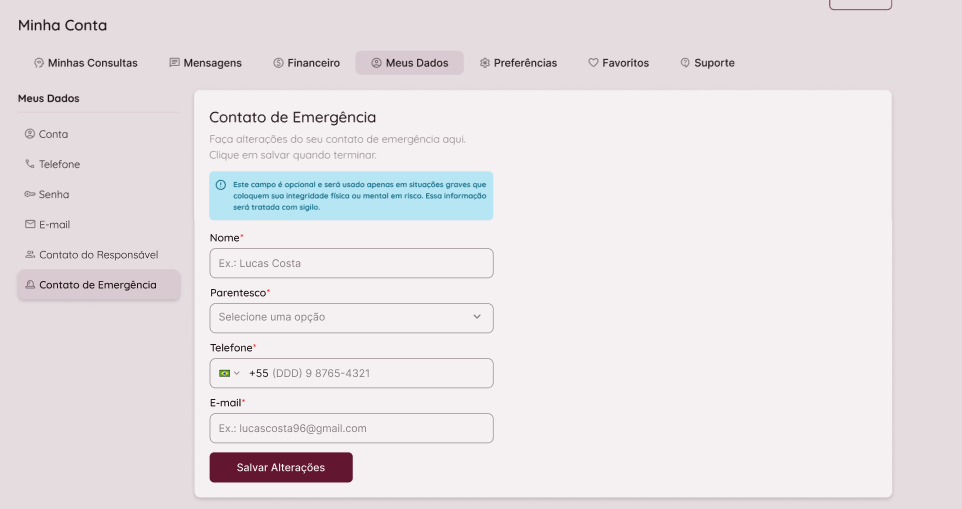Image resolution: width=962 pixels, height=509 pixels.
Task: Click the Preferências gear icon
Action: 485,63
